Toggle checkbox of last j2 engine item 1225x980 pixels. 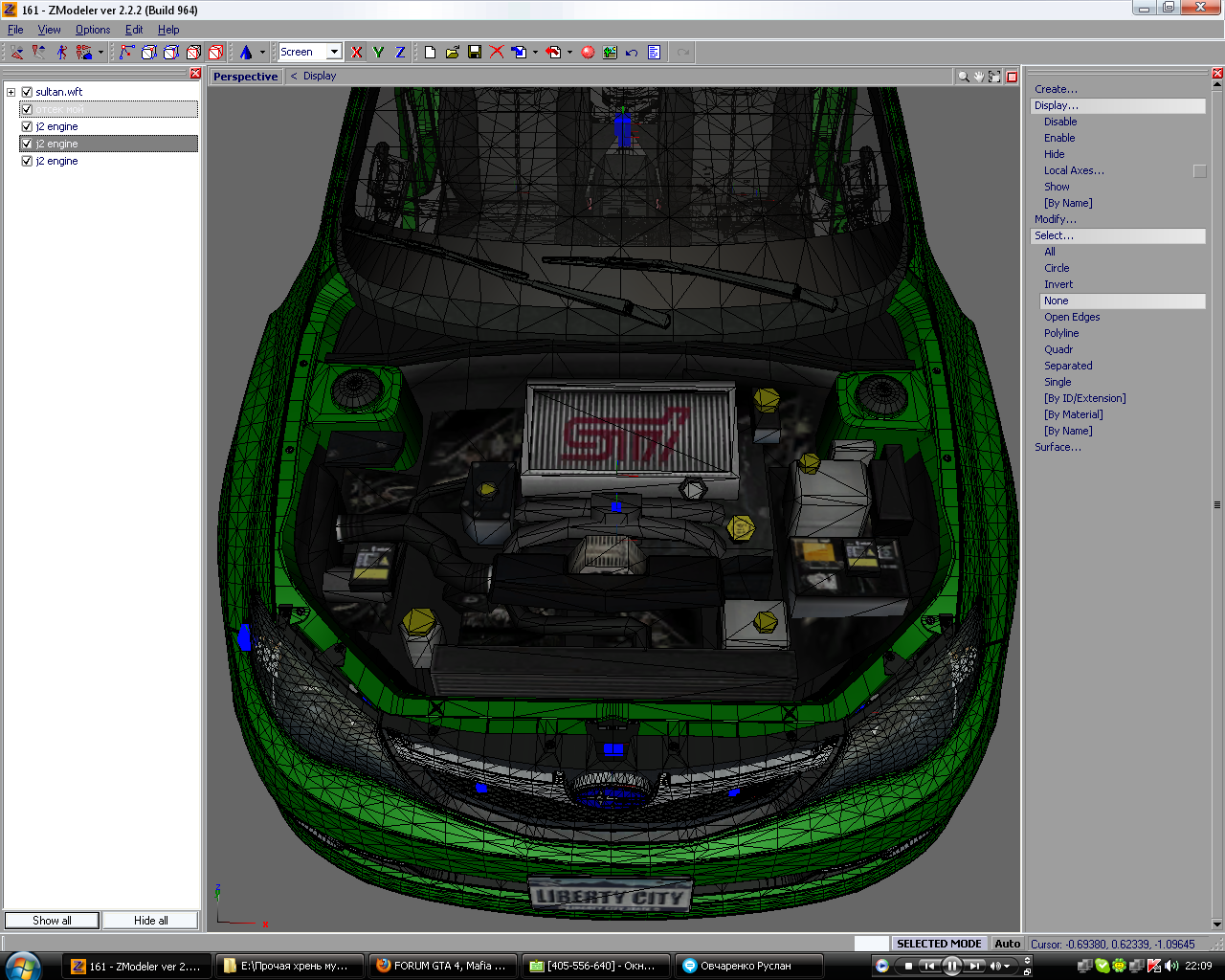point(27,161)
